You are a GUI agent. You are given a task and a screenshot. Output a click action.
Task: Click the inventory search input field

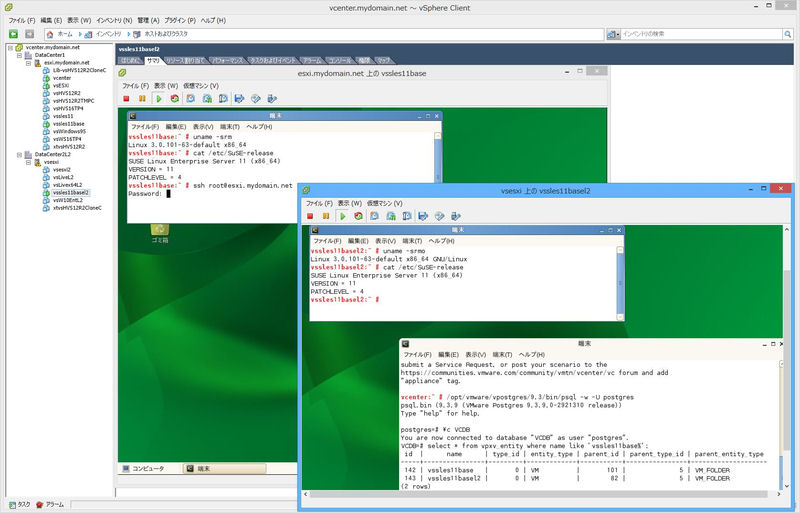702,34
